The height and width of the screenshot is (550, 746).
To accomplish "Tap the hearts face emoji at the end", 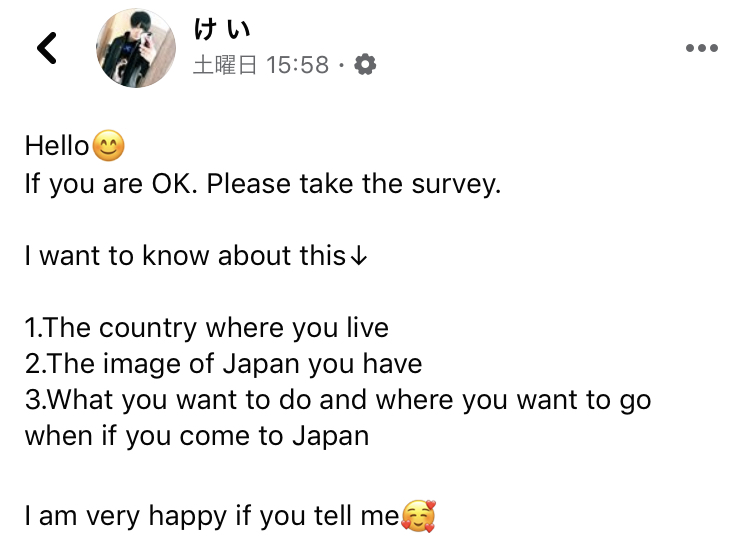I will [419, 516].
